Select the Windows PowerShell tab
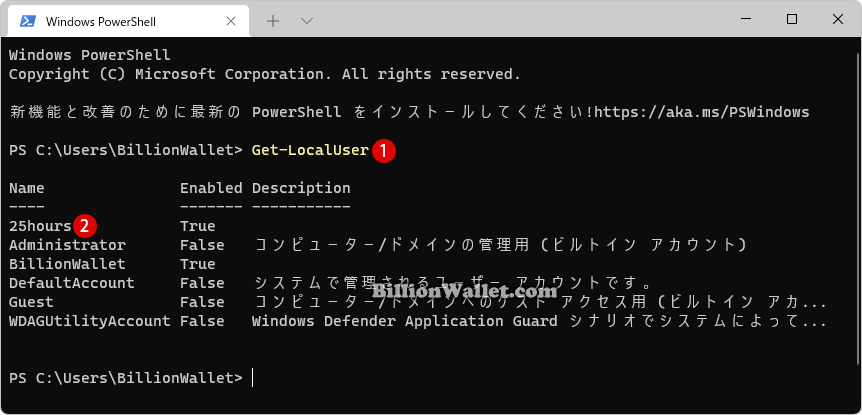This screenshot has height=415, width=862. (x=128, y=21)
